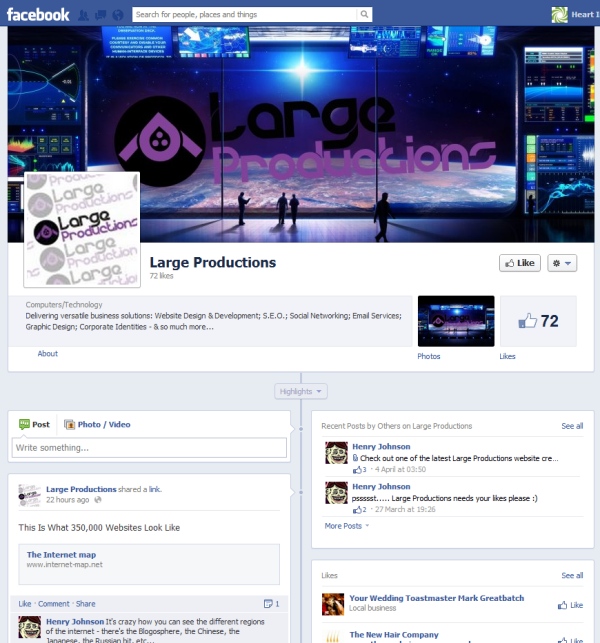
Task: Expand More Posts dropdown
Action: (x=346, y=526)
